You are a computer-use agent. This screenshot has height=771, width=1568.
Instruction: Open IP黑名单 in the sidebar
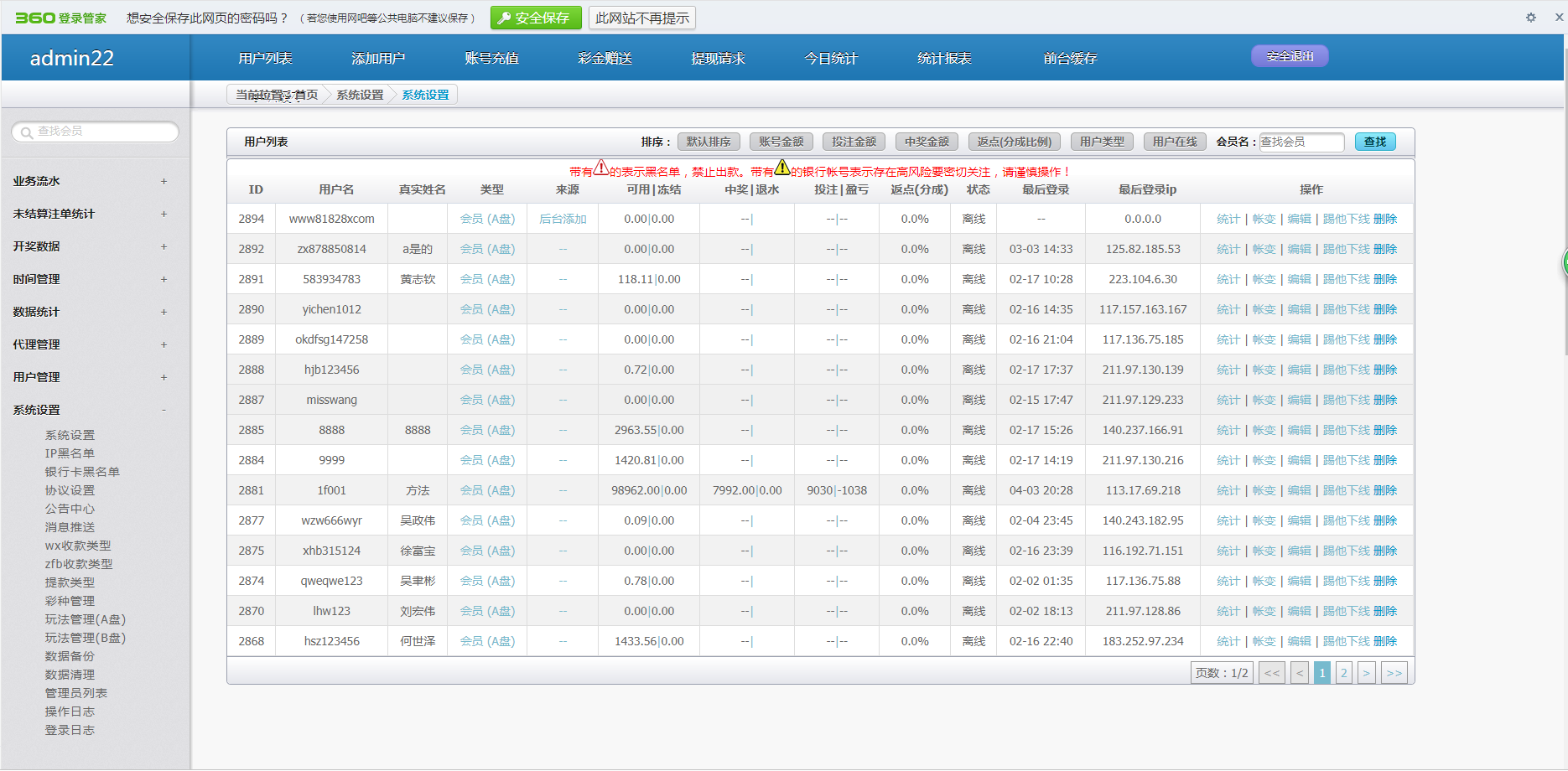[70, 453]
